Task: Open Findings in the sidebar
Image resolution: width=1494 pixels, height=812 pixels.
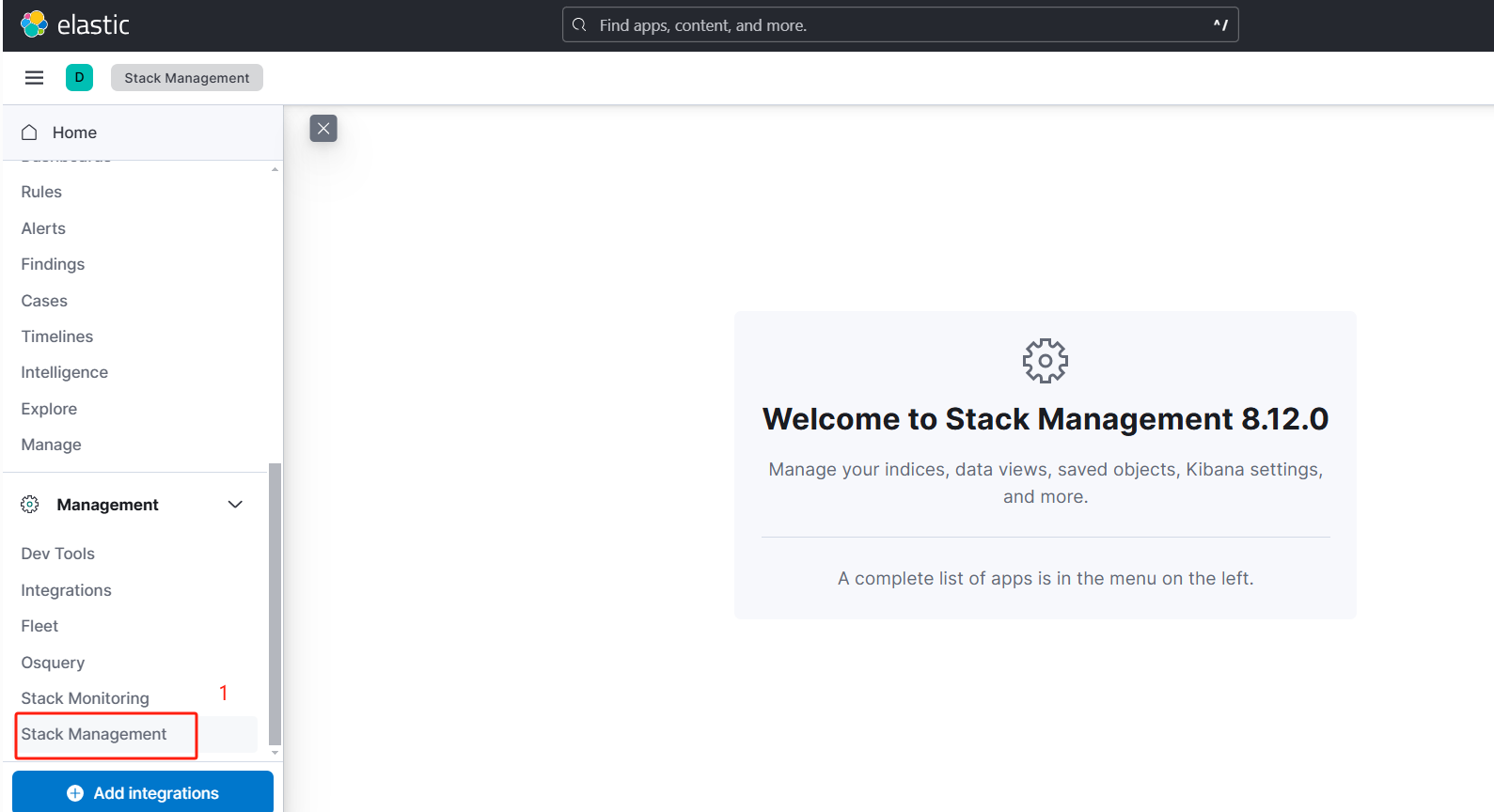Action: point(53,264)
